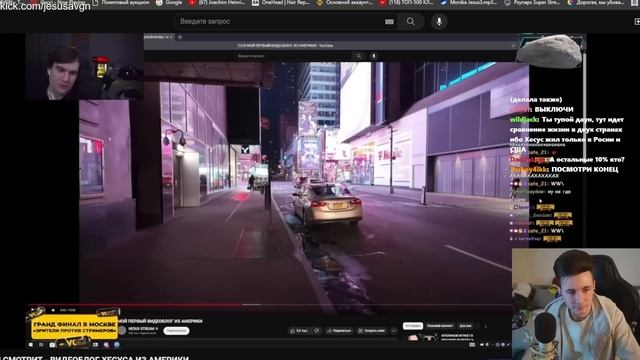640x360 pixels.
Task: Open the 'Joachim Heinri...' bookmark
Action: (x=217, y=2)
